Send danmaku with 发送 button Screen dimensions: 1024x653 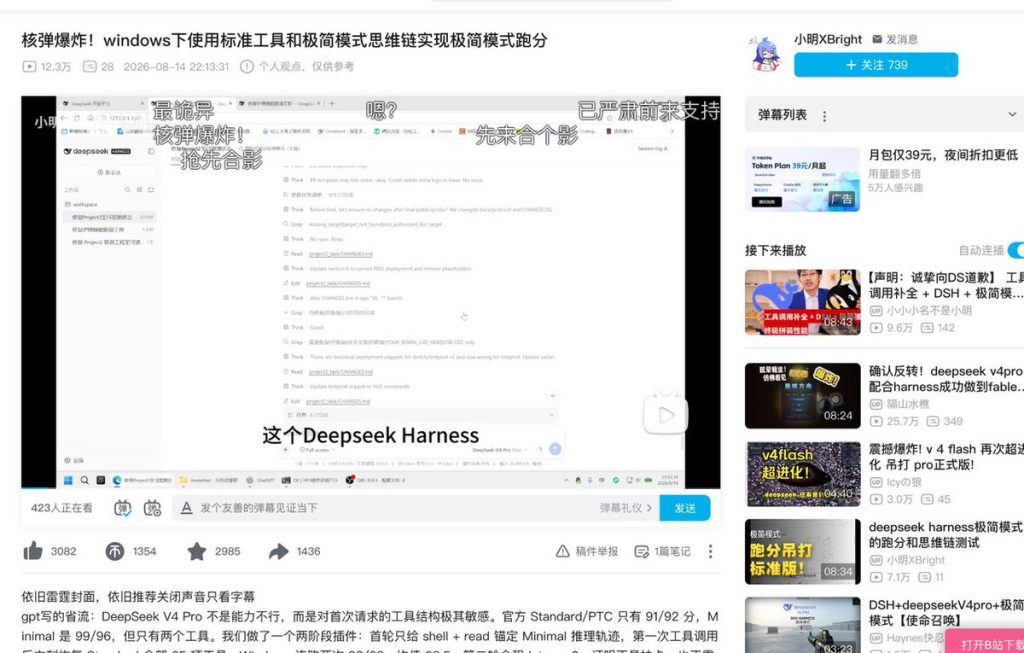[x=684, y=508]
